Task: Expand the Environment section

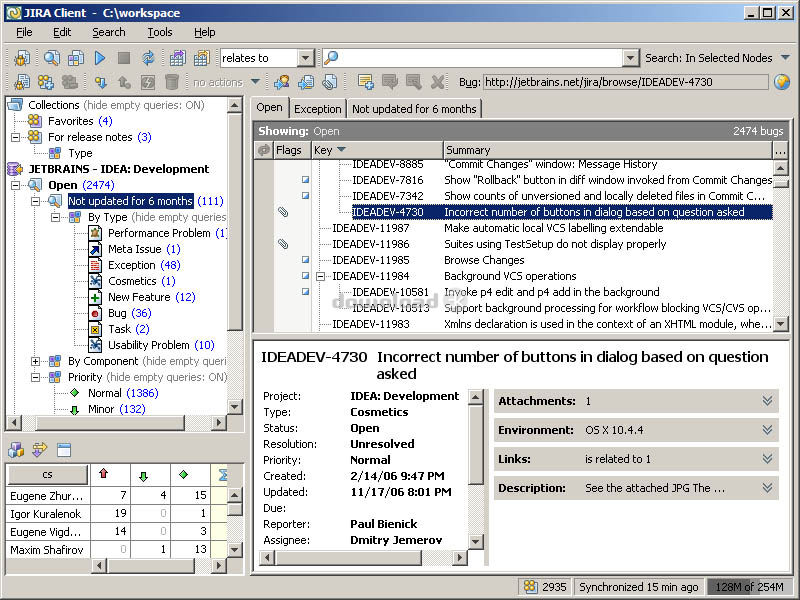Action: pos(767,430)
